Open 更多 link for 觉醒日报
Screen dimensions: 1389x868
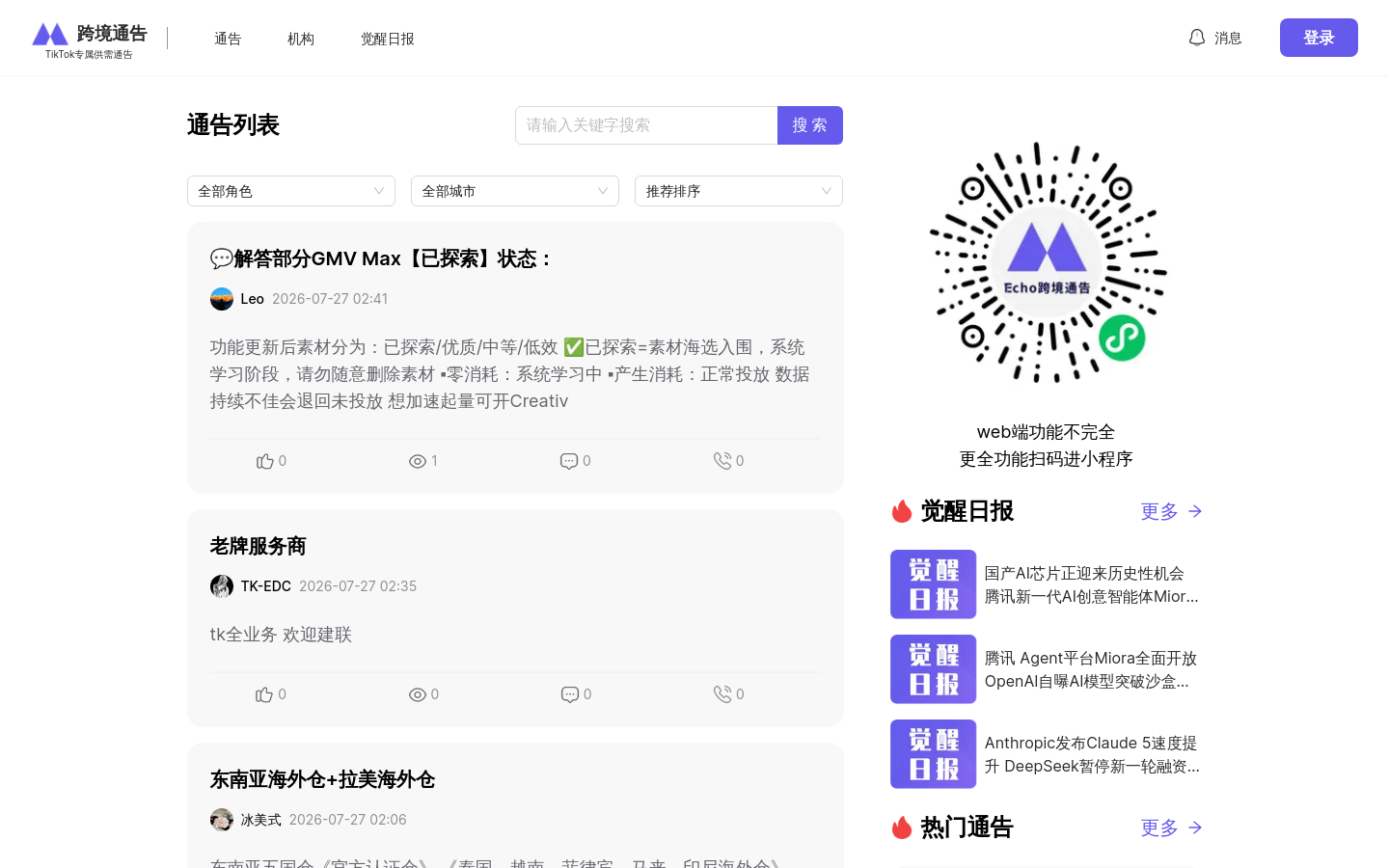coord(1159,511)
